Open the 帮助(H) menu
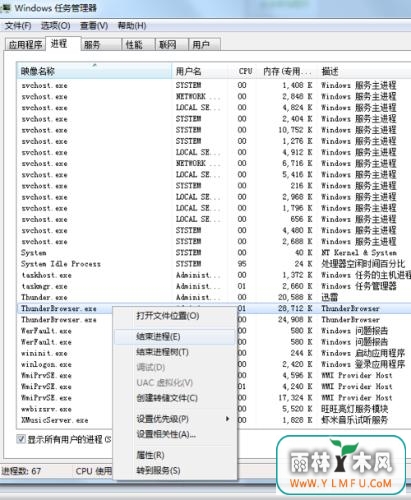Screen dimensions: 411x500 point(132,26)
